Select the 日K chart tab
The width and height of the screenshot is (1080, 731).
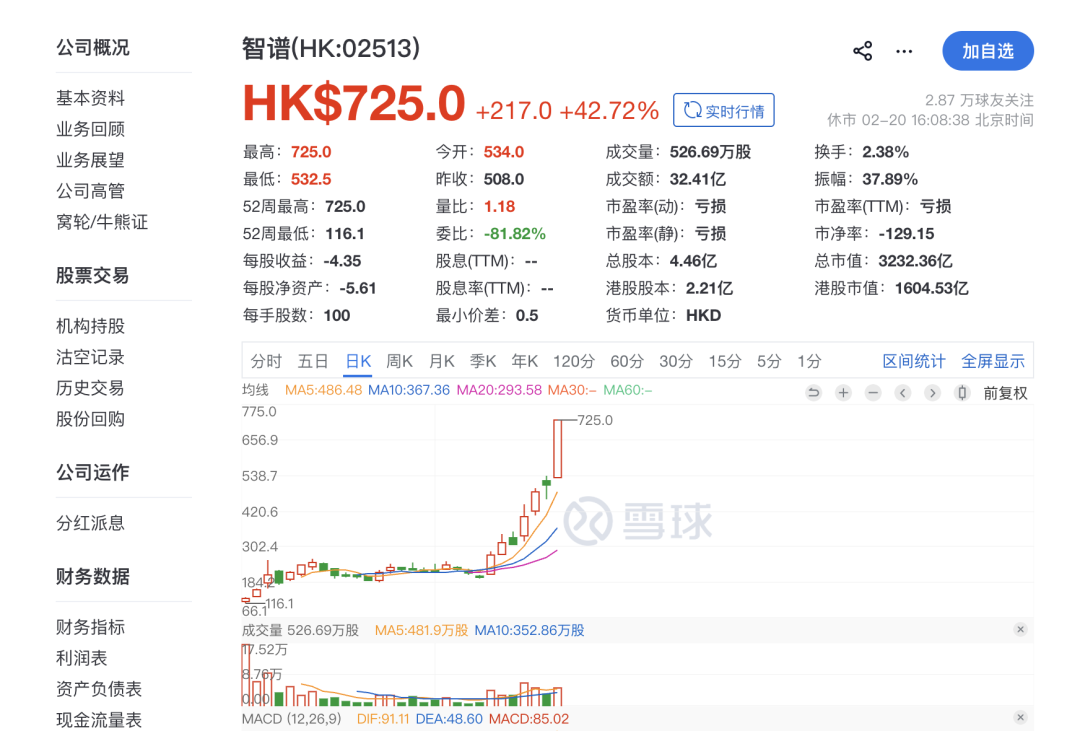tap(358, 361)
